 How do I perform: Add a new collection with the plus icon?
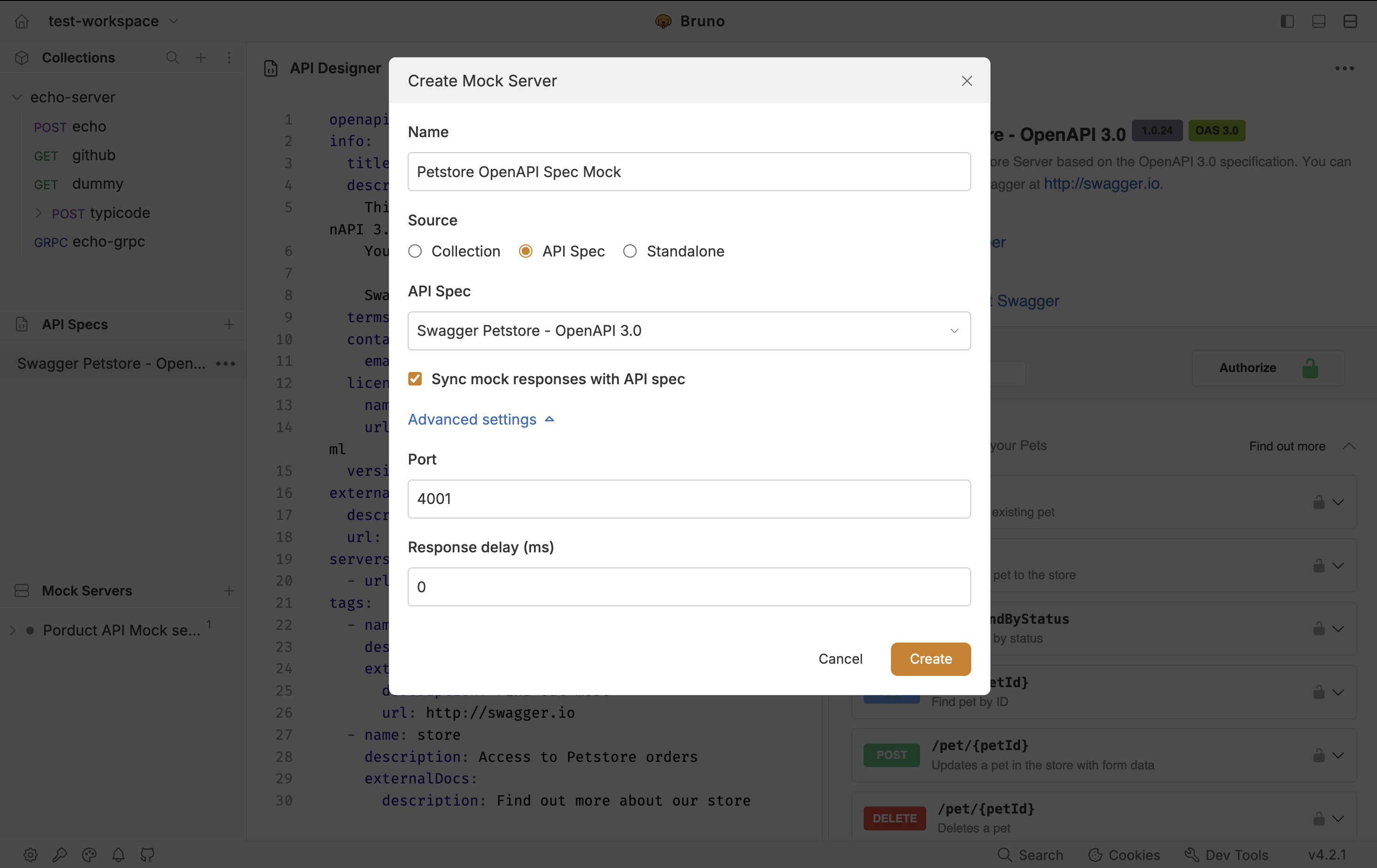pyautogui.click(x=201, y=57)
